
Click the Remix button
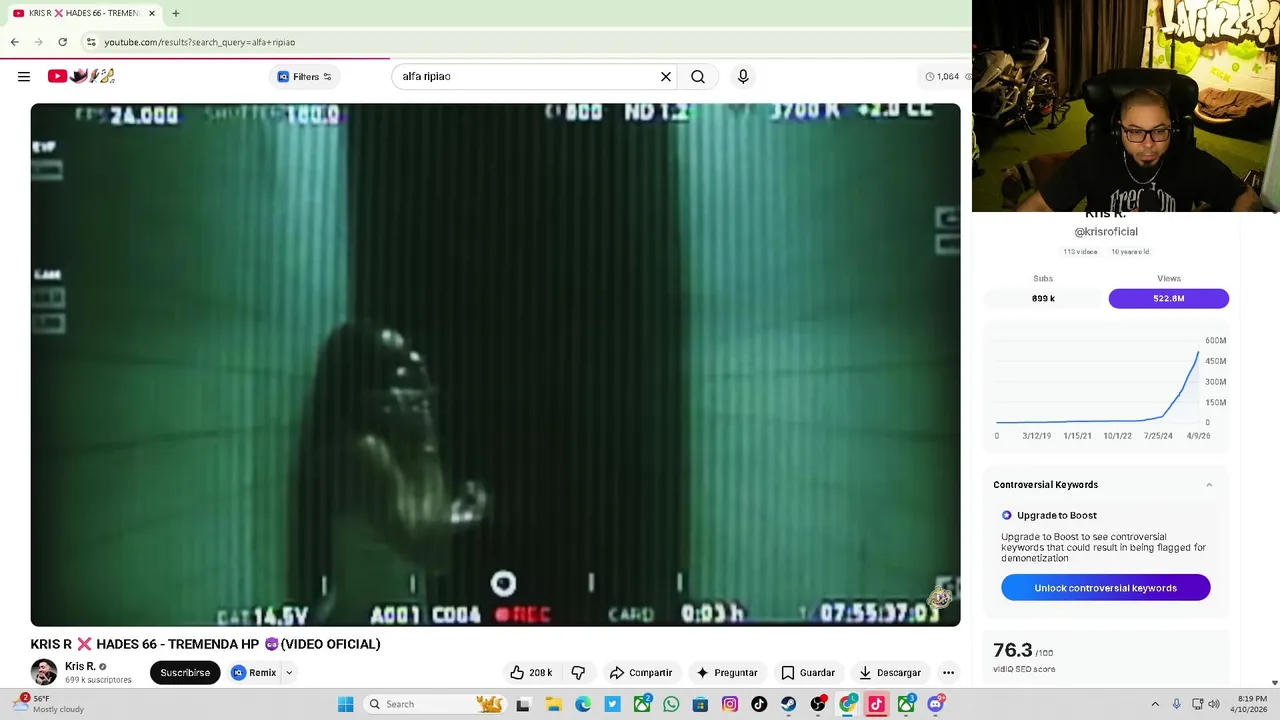coord(255,673)
